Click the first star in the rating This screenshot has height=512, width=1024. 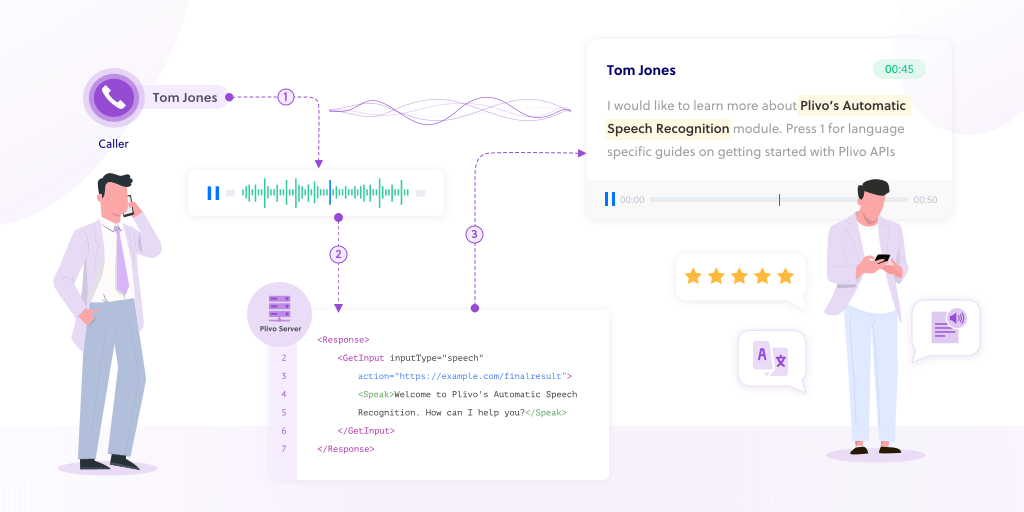point(693,276)
